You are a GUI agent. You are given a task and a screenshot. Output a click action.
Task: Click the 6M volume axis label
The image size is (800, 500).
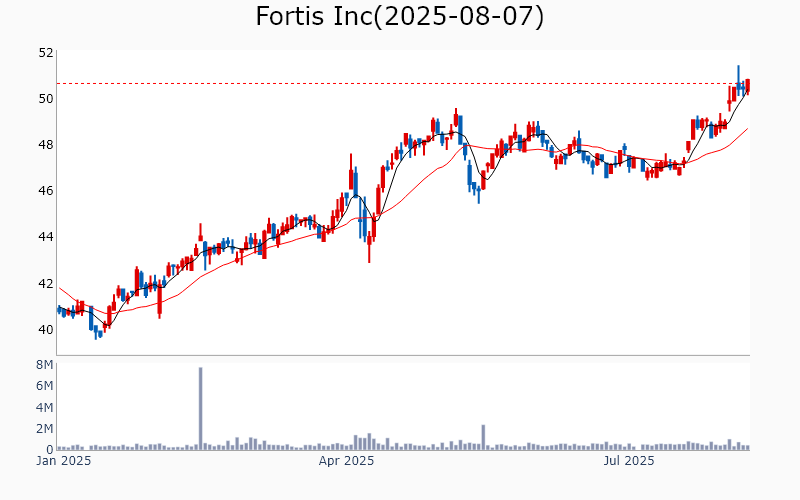[x=44, y=386]
